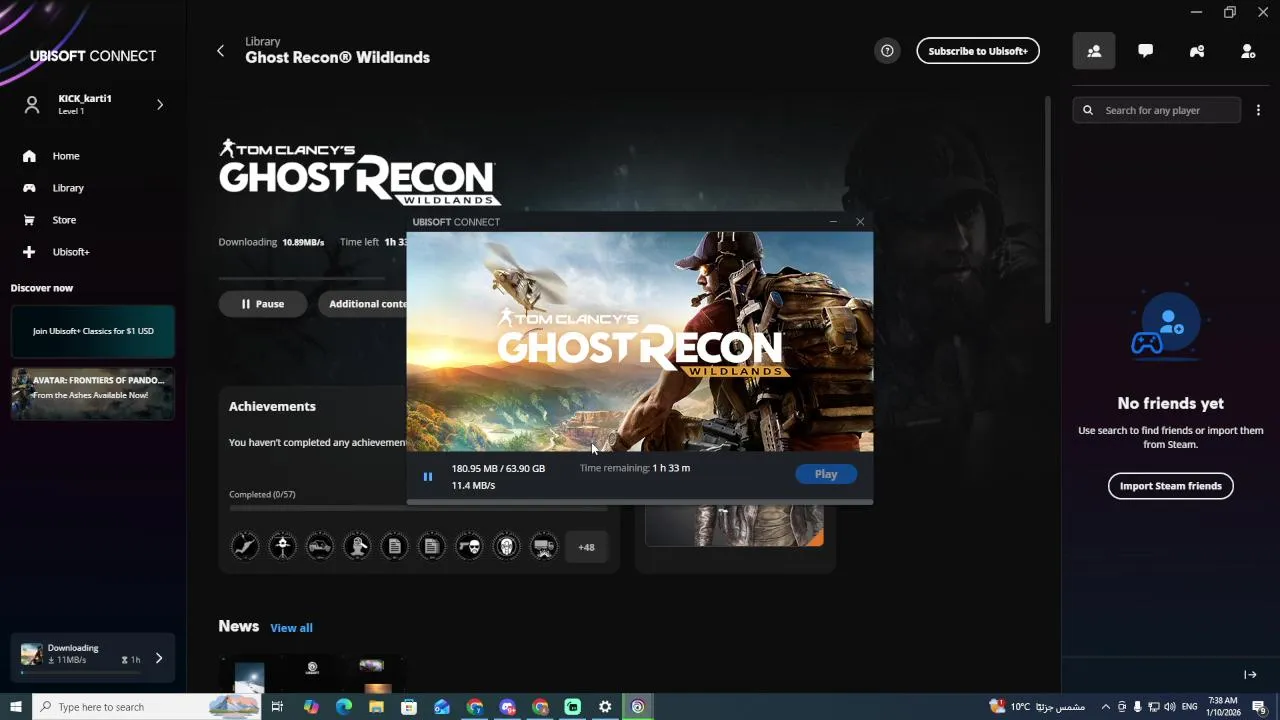Open Task View on the taskbar

click(x=277, y=707)
